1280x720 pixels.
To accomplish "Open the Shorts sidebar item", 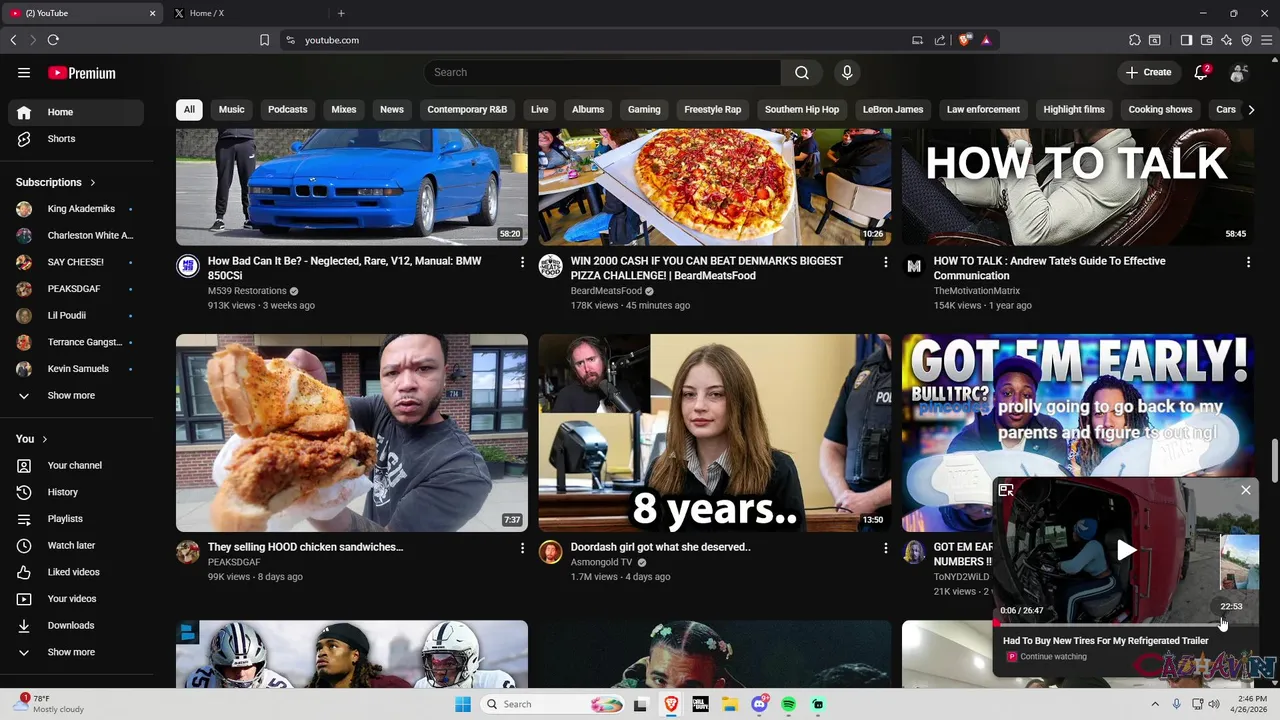I will pyautogui.click(x=76, y=139).
